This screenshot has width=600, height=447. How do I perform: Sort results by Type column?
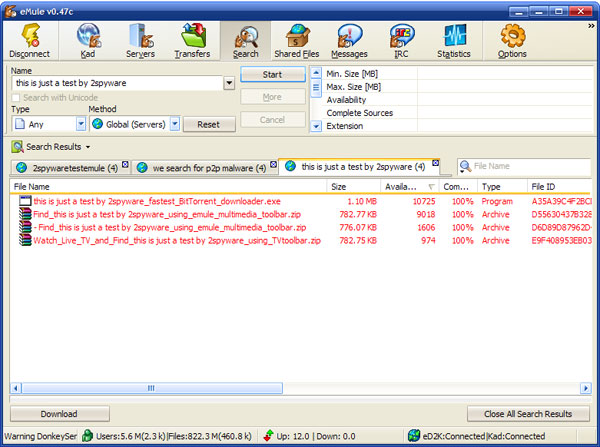[502, 187]
